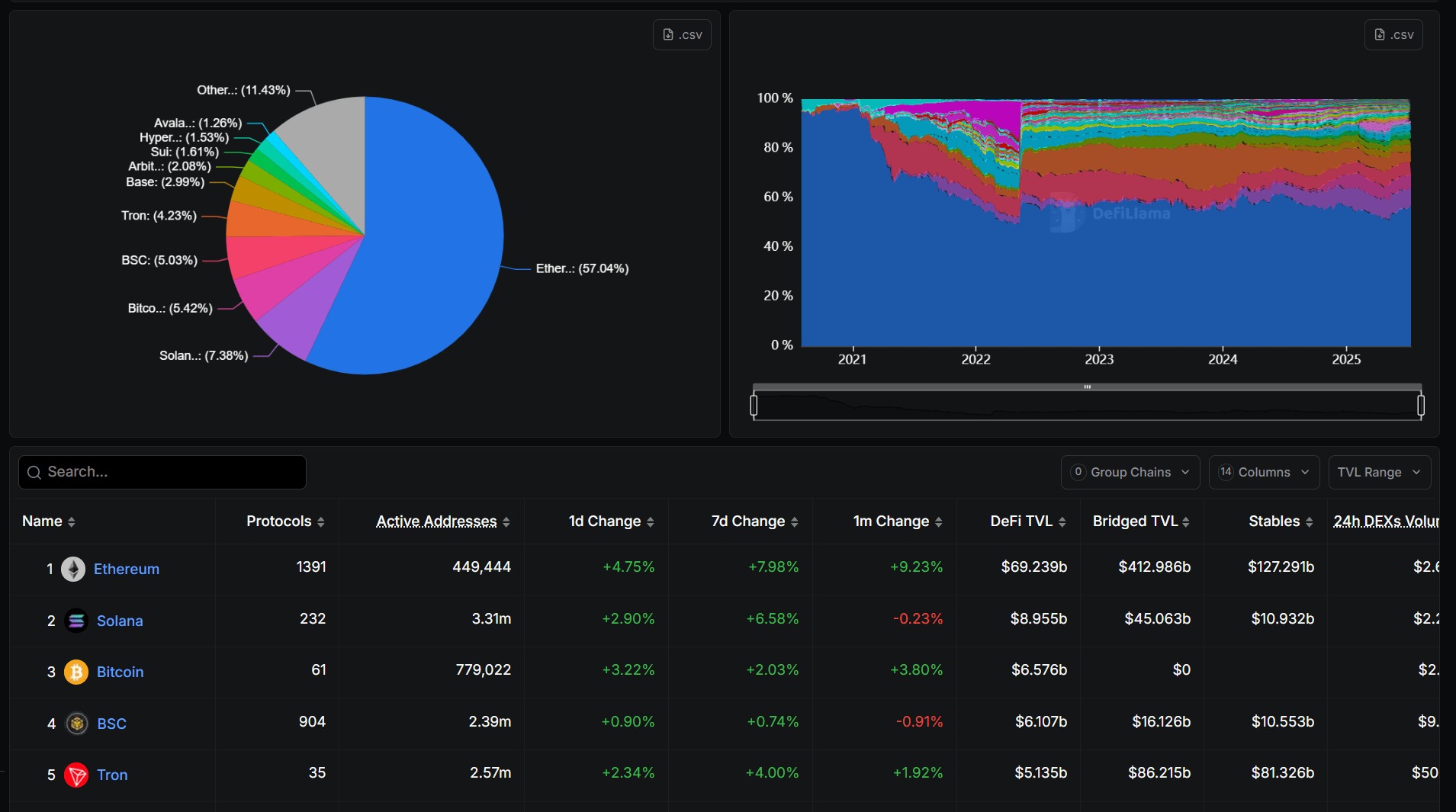
Task: Focus the chain Search field
Action: (162, 472)
